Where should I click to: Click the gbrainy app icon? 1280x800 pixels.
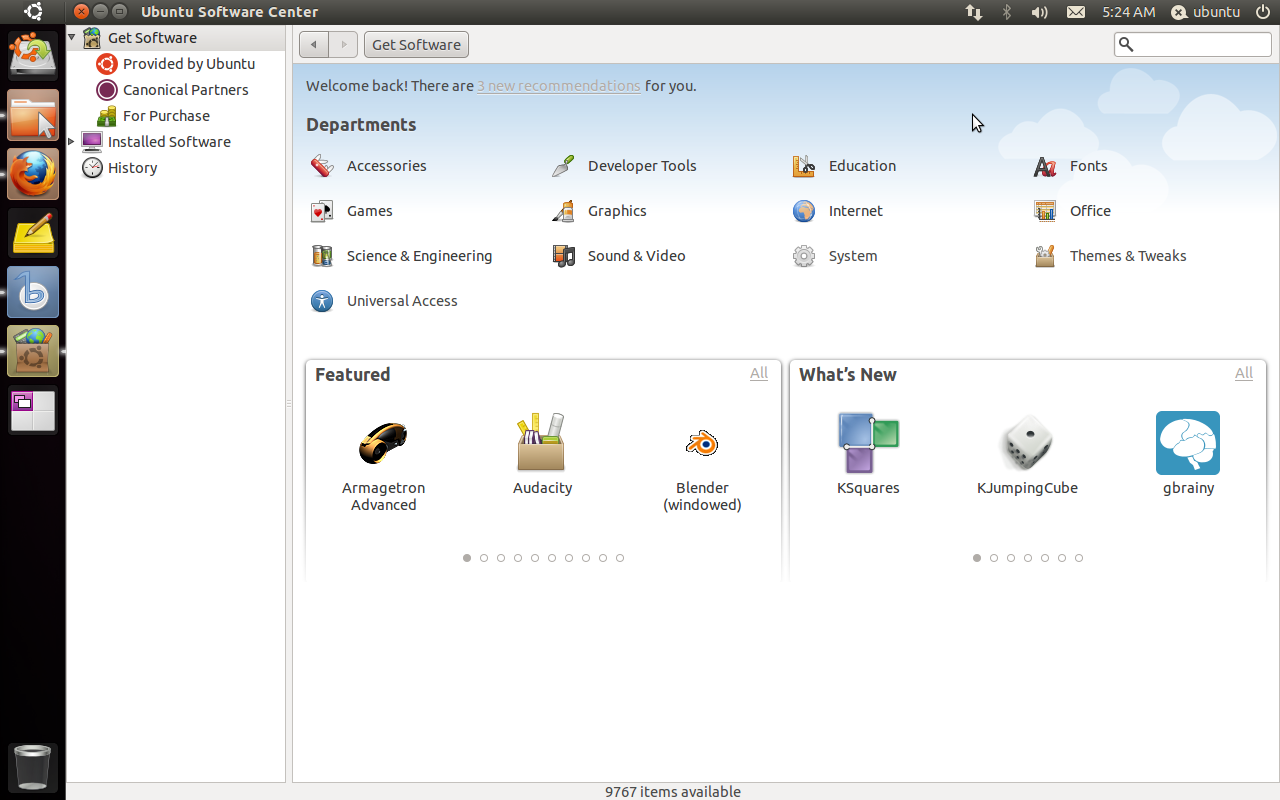pos(1188,443)
